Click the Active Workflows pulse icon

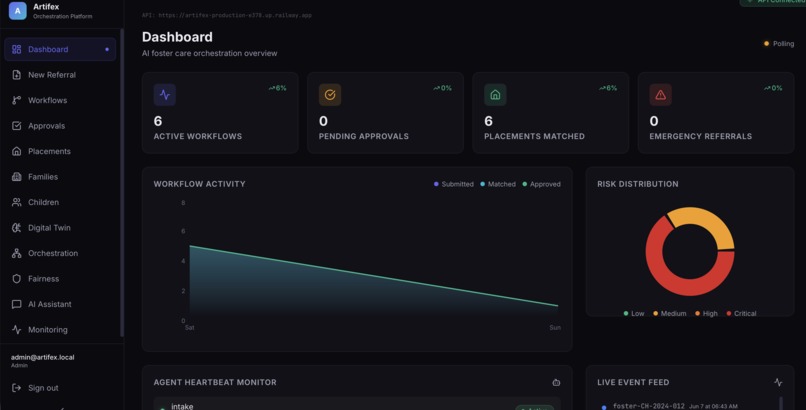click(164, 95)
